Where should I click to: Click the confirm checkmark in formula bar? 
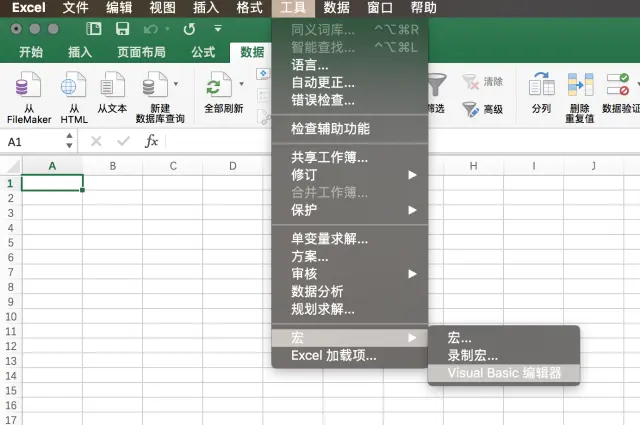pos(123,141)
